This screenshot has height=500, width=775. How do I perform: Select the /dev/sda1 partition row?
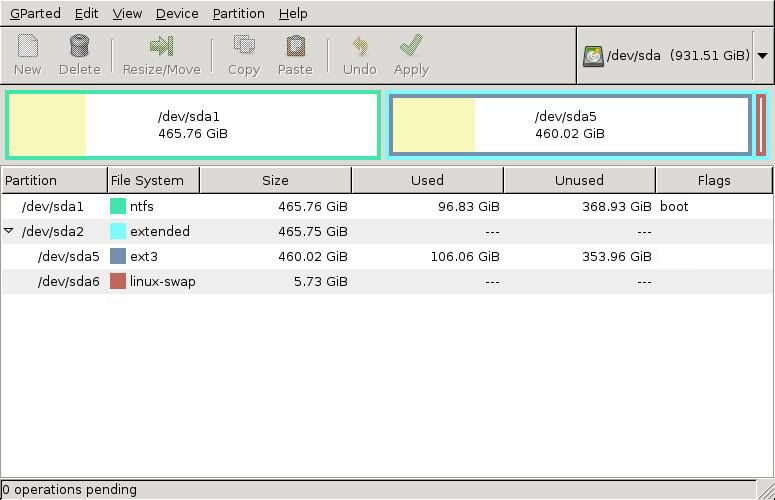(387, 206)
